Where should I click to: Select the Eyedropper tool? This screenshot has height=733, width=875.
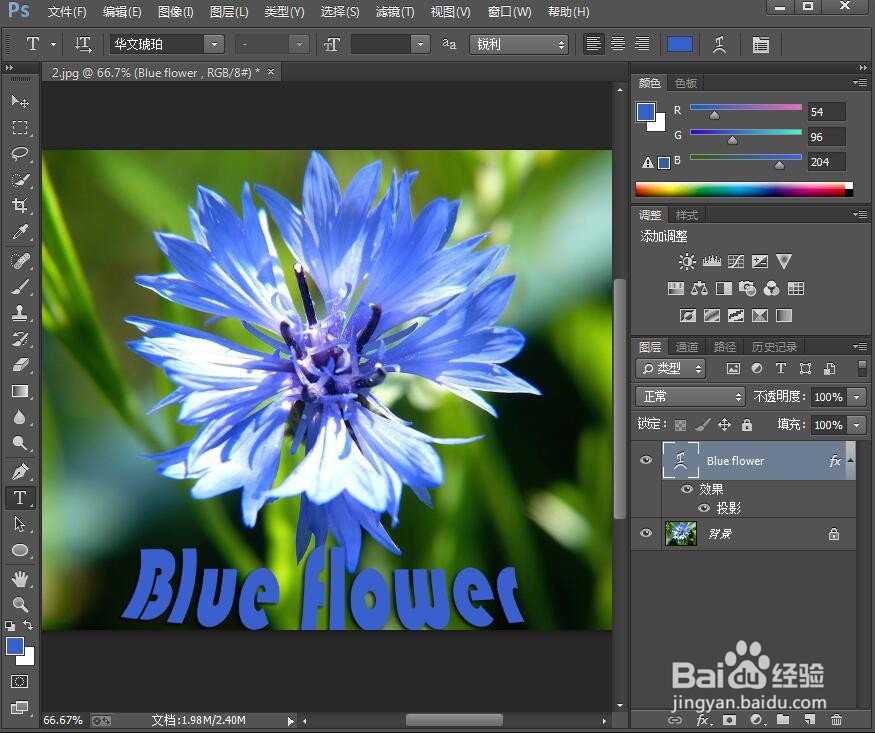tap(20, 232)
